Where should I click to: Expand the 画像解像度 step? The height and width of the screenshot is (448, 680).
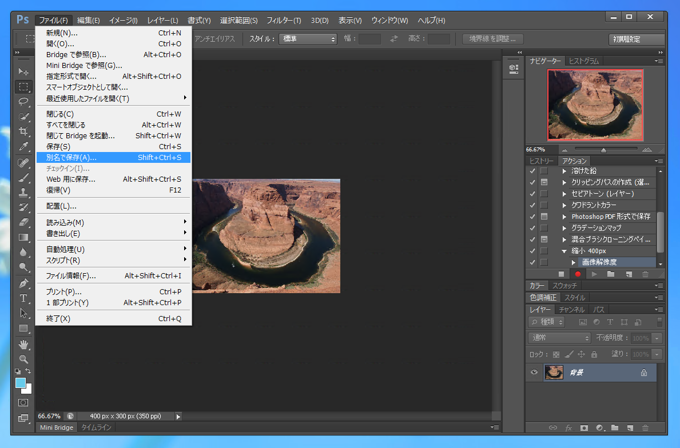[x=573, y=262]
